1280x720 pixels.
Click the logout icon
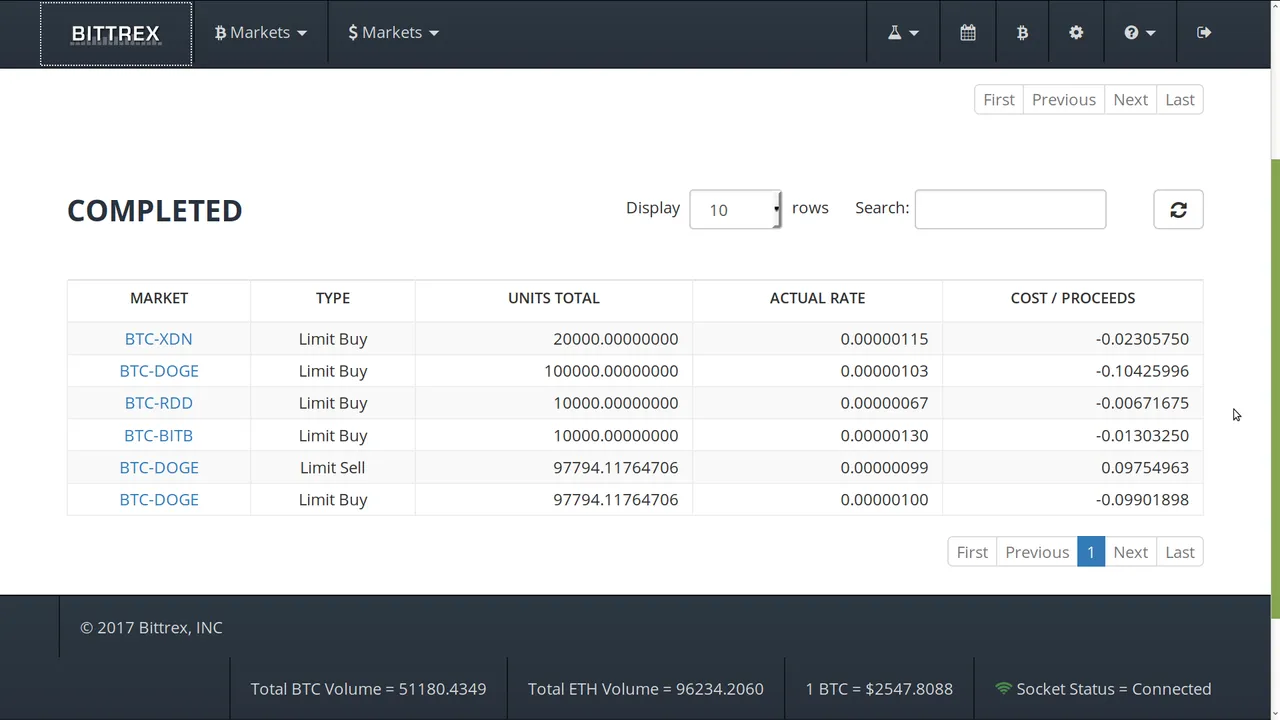click(x=1204, y=33)
